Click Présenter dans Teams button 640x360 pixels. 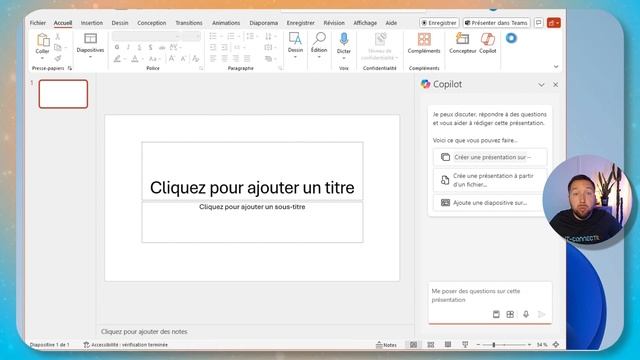496,23
